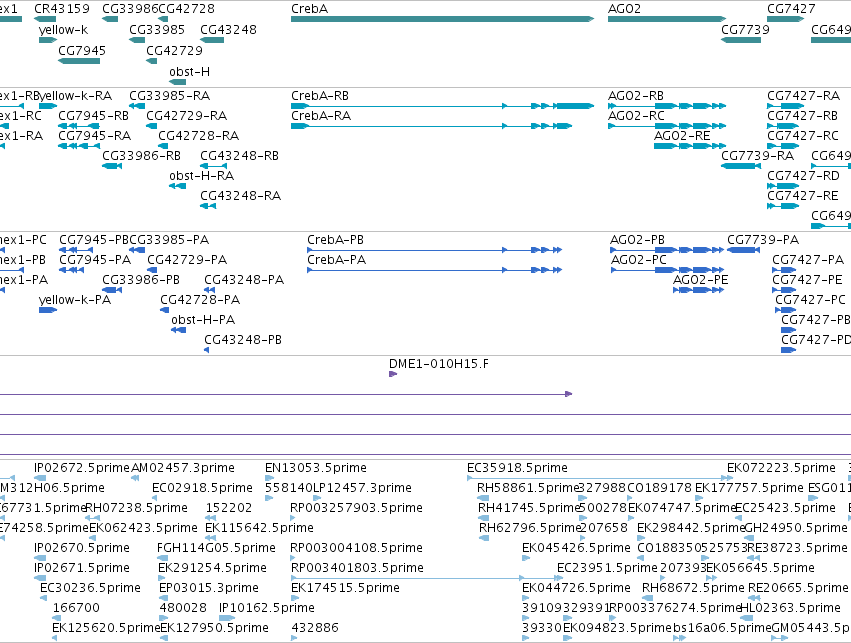Click EST EK177757.5prime label
Viewport: 851px width, 643px height.
749,488
